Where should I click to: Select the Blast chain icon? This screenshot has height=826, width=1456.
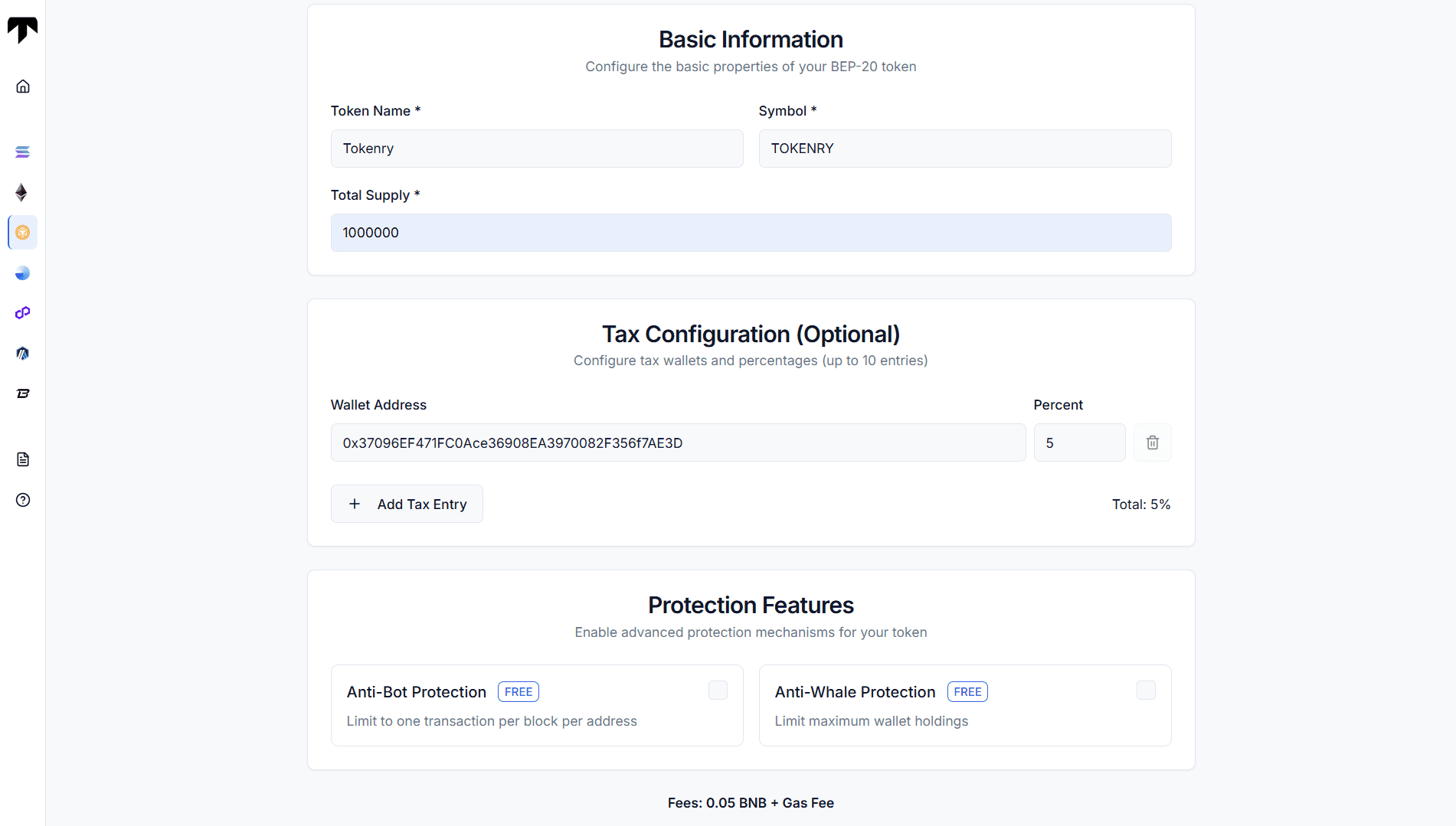tap(23, 393)
